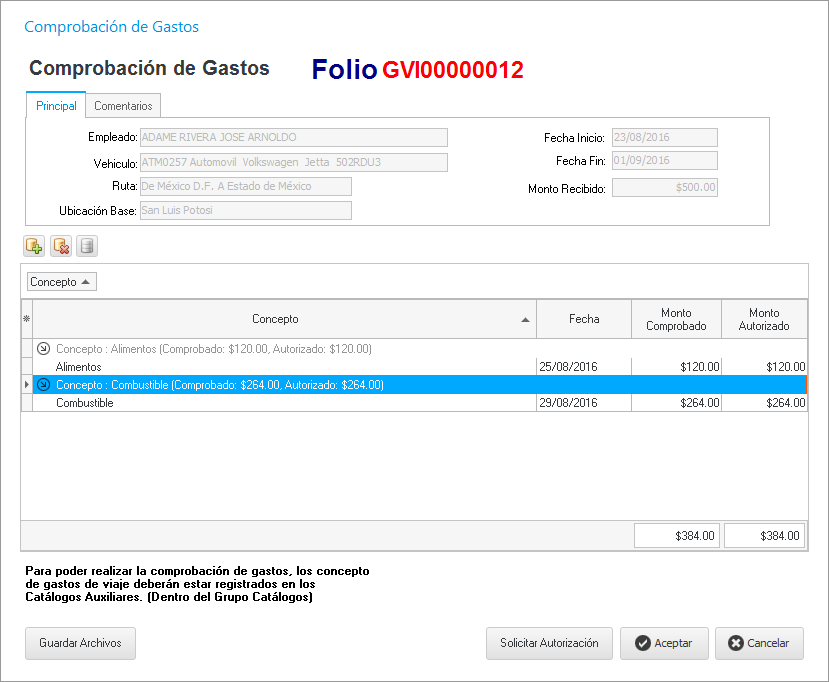Click the X icon on Cancelar

tap(736, 644)
